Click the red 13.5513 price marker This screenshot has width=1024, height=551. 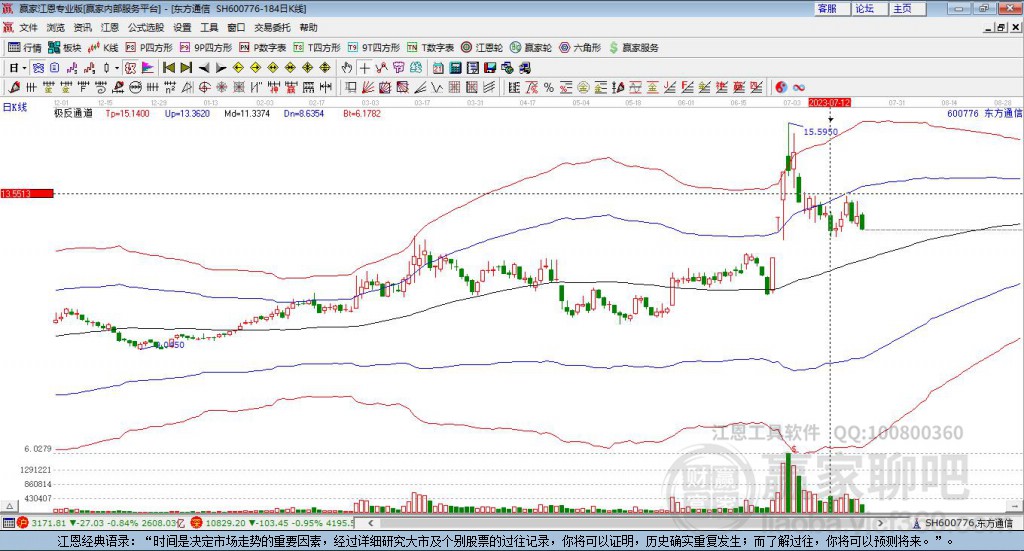(x=27, y=194)
